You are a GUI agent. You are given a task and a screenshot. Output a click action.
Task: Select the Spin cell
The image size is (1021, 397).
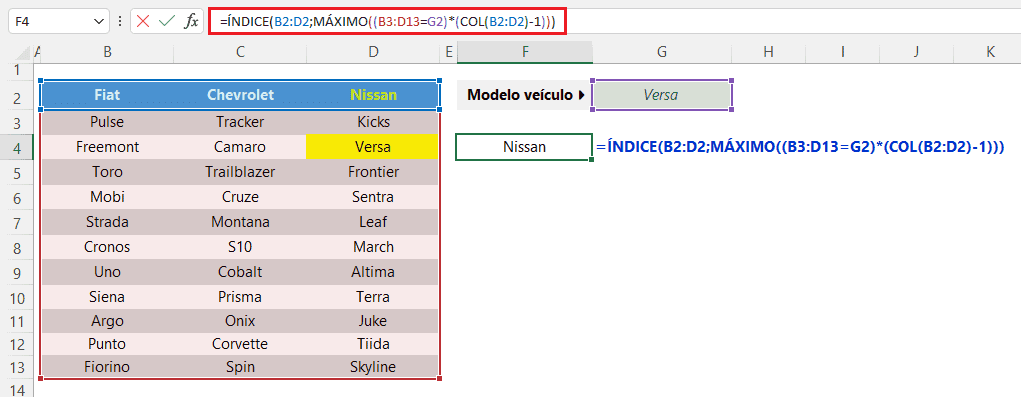click(x=240, y=366)
